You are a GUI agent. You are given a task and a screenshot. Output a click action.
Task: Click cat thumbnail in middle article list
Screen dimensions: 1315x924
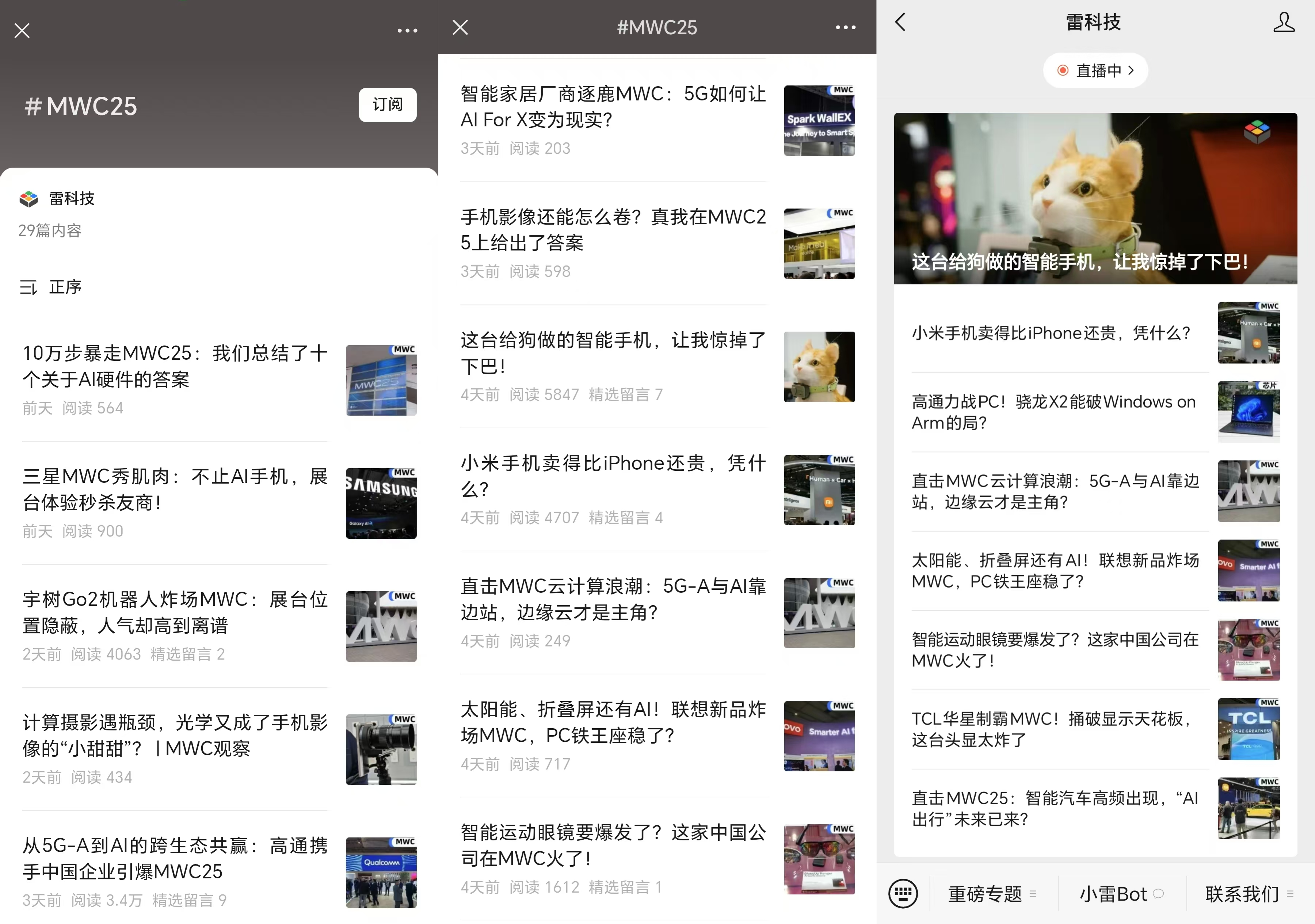pyautogui.click(x=819, y=367)
